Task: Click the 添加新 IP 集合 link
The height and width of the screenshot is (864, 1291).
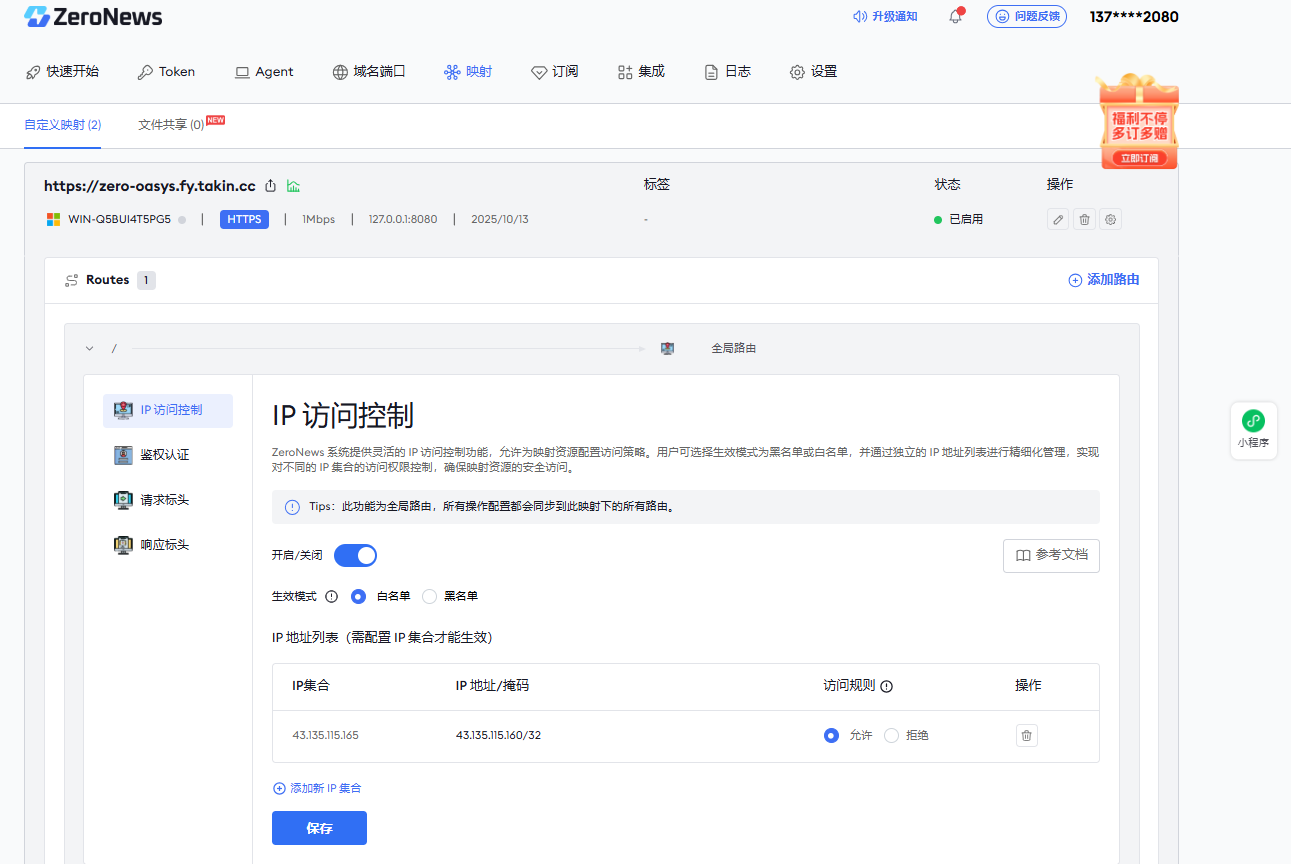Action: [x=317, y=788]
